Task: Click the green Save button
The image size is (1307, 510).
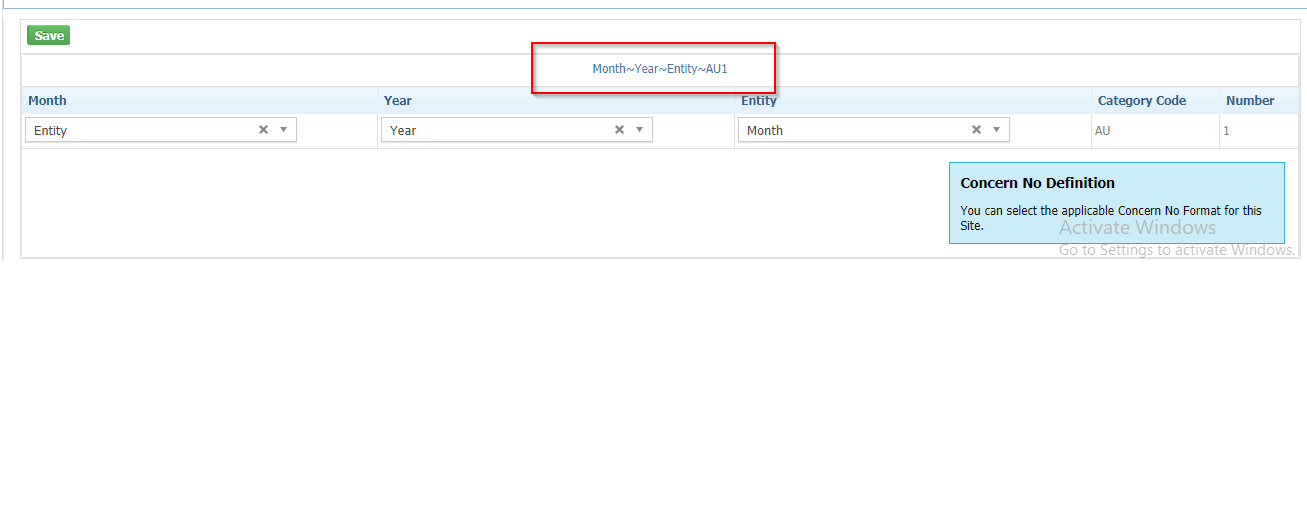Action: [48, 36]
